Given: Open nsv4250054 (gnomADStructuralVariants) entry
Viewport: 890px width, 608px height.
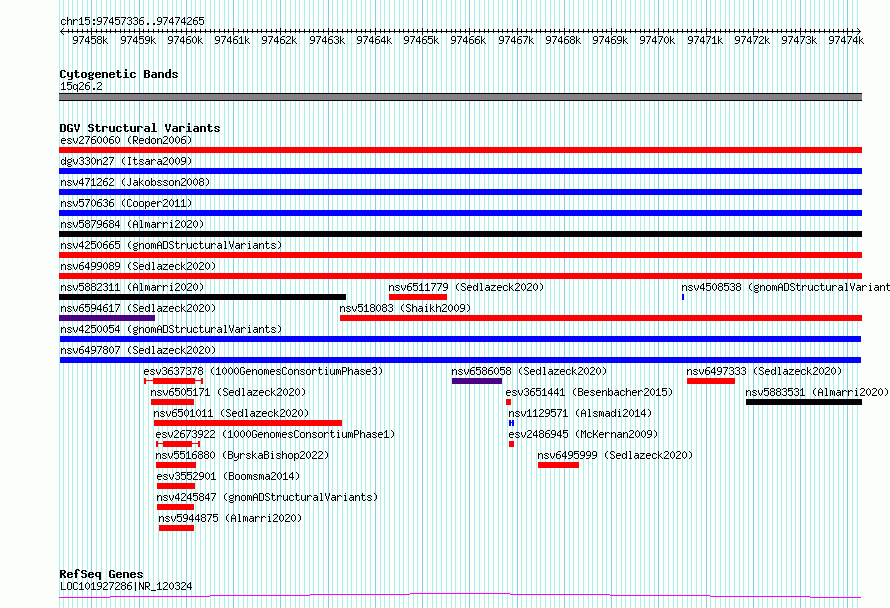Looking at the screenshot, I should pos(171,329).
